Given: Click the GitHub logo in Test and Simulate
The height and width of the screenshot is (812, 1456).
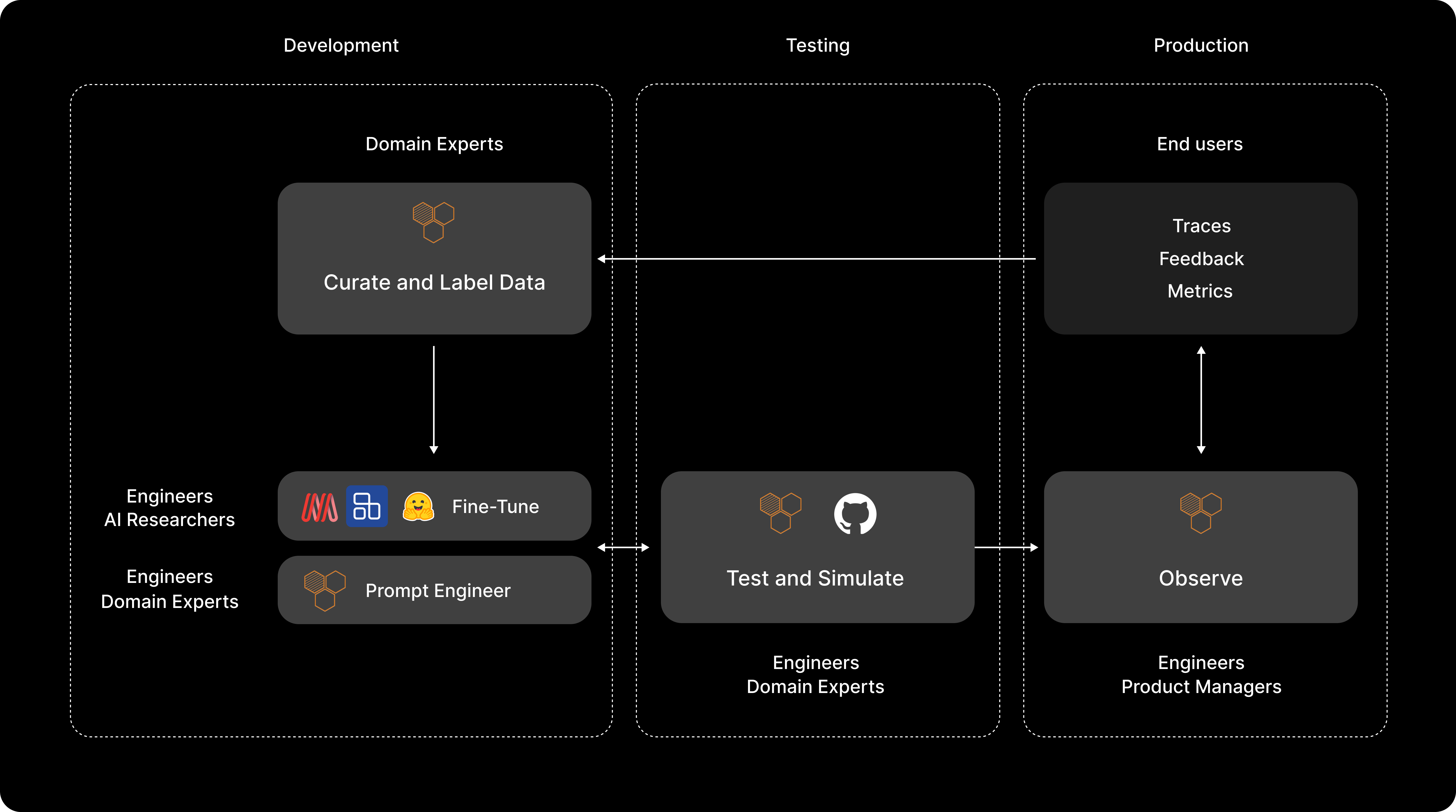Looking at the screenshot, I should [855, 514].
